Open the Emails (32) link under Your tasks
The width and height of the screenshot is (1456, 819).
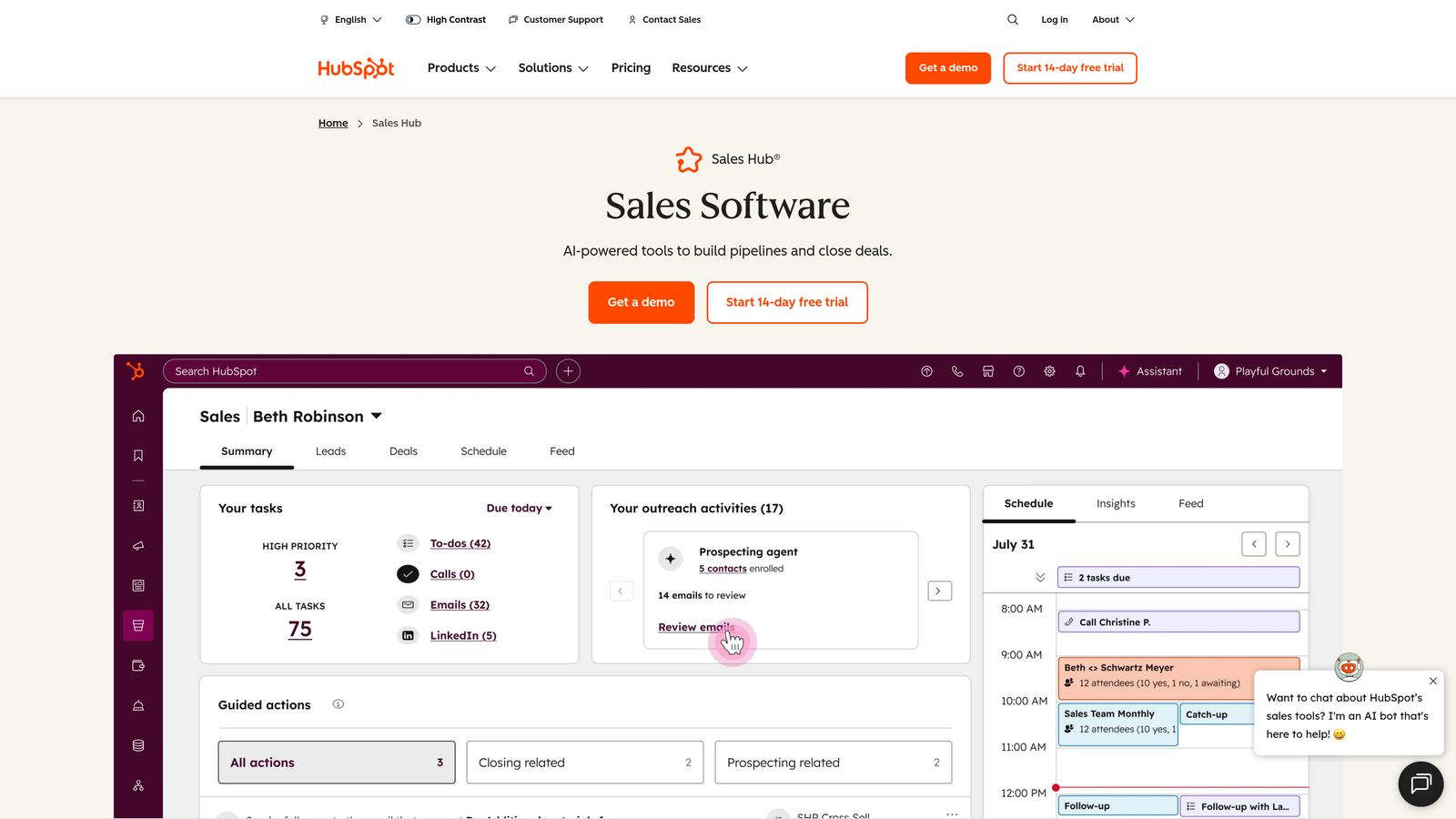(x=460, y=604)
